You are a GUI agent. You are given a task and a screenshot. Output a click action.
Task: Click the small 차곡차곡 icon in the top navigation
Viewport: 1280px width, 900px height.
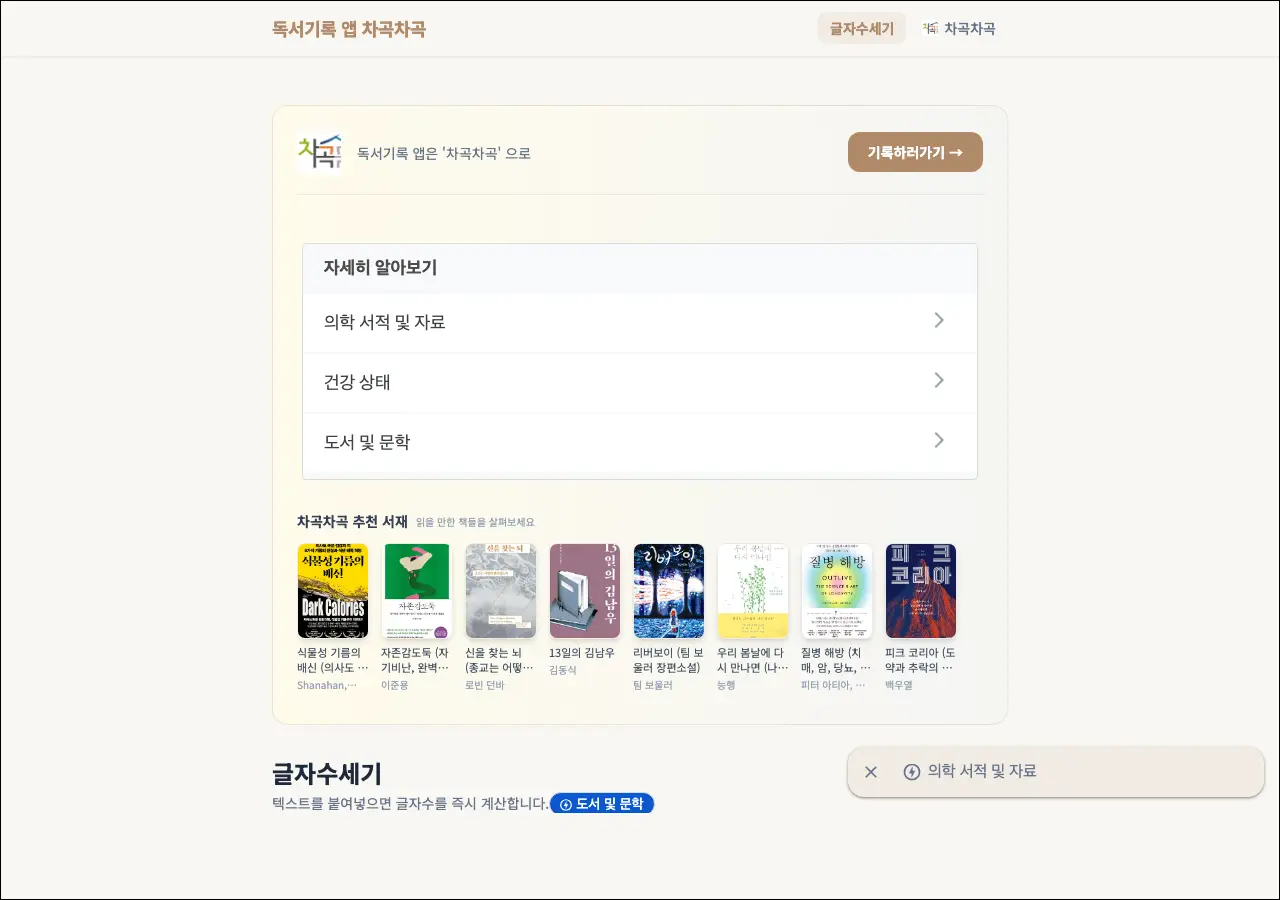point(930,28)
